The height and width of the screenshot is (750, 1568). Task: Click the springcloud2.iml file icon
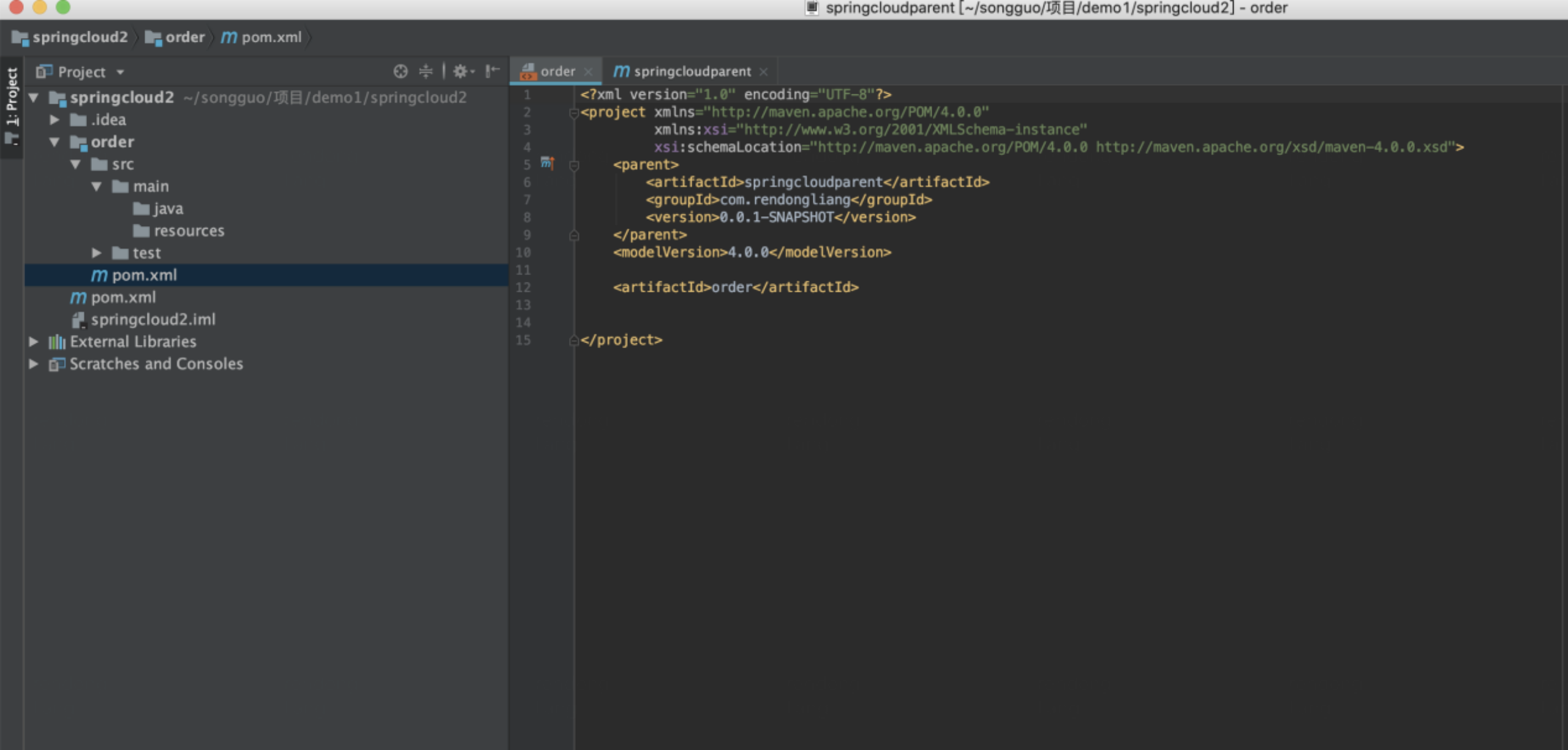coord(78,320)
